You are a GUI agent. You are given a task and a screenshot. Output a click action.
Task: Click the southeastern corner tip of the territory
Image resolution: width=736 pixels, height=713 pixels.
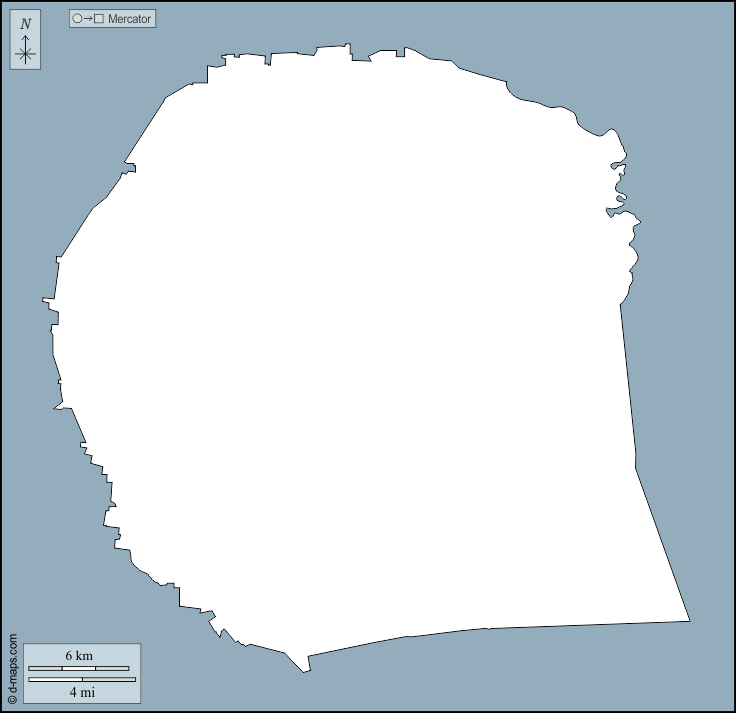688,620
